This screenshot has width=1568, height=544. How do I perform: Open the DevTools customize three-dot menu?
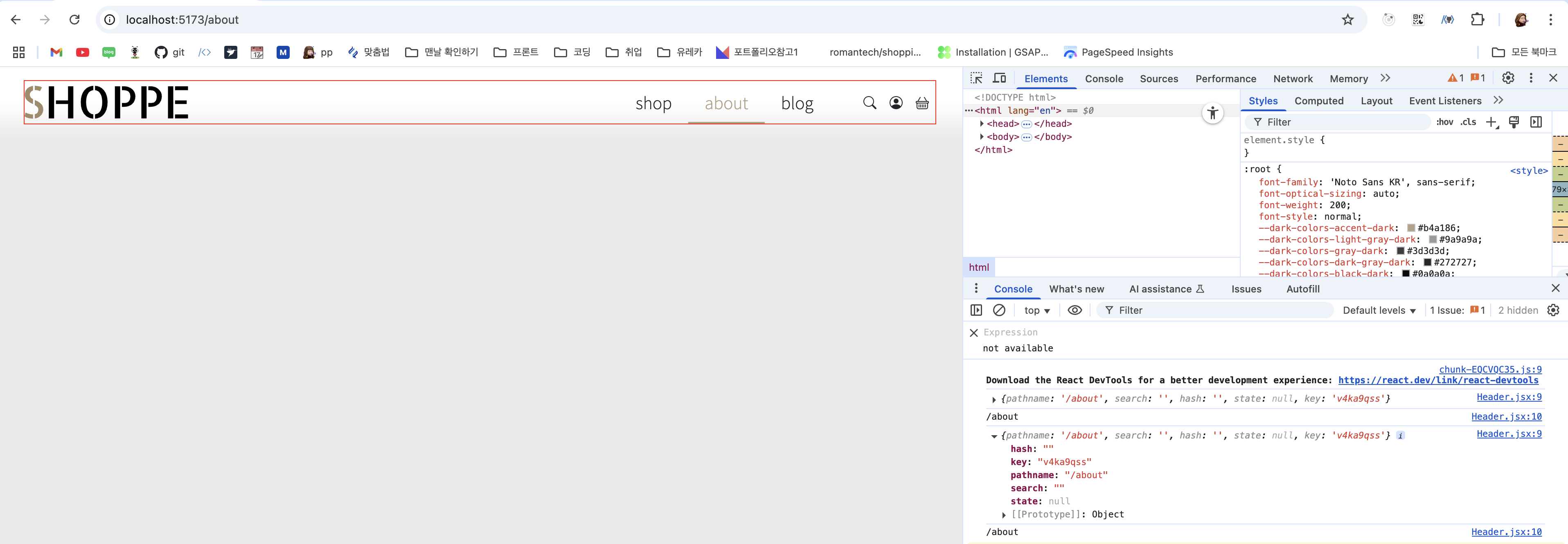1531,78
